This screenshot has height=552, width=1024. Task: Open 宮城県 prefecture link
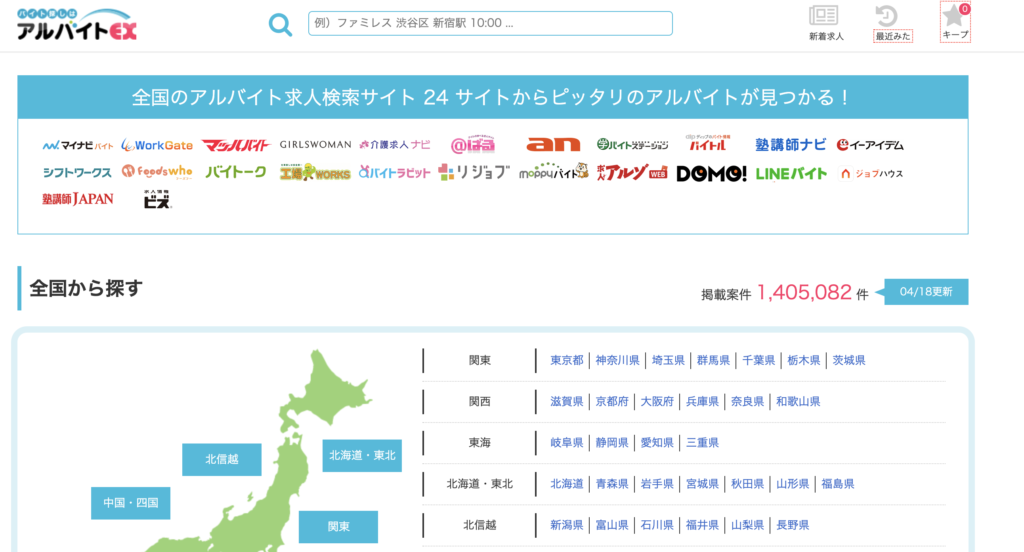tap(702, 484)
